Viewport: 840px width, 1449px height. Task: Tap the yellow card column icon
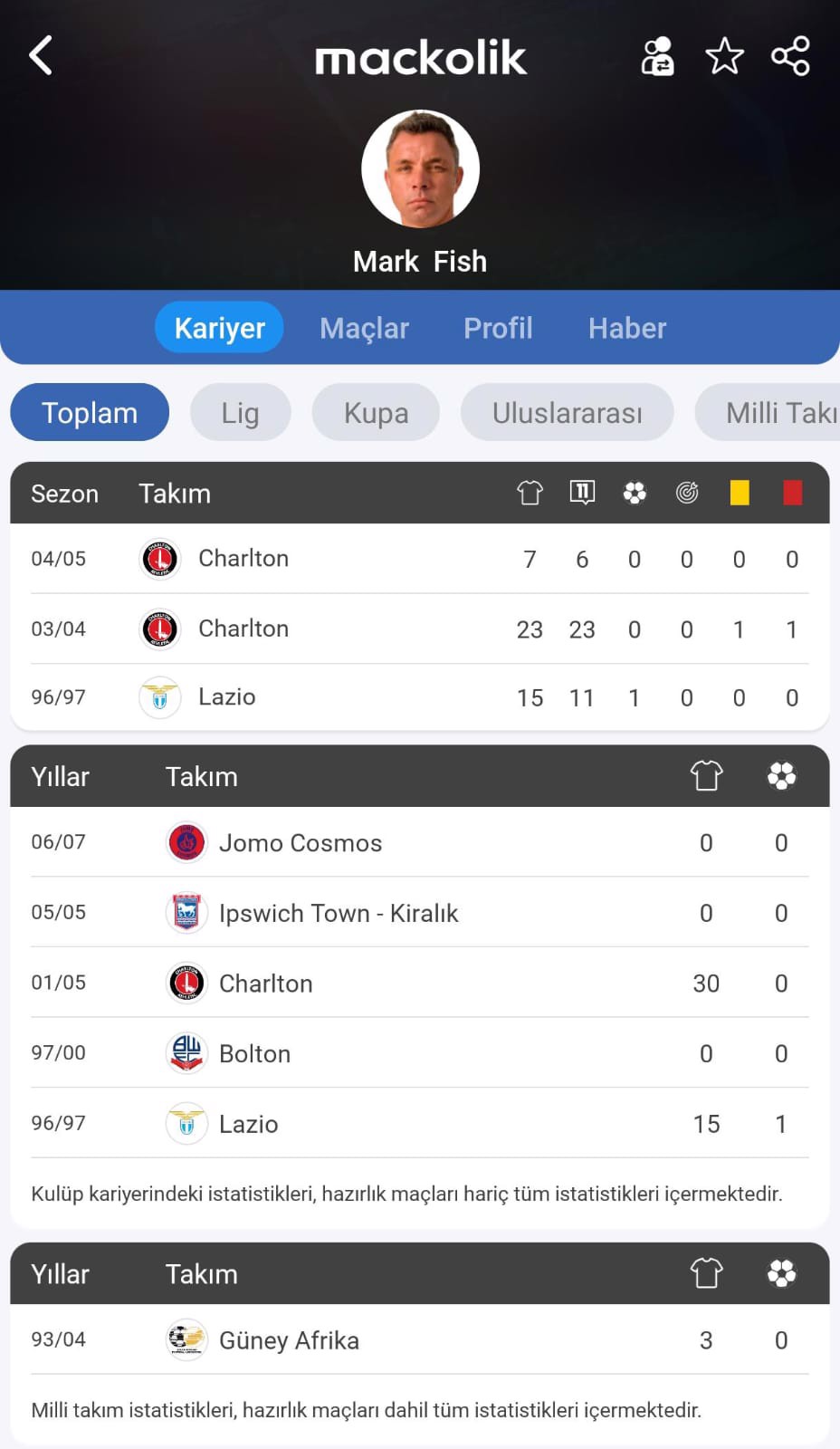tap(740, 493)
